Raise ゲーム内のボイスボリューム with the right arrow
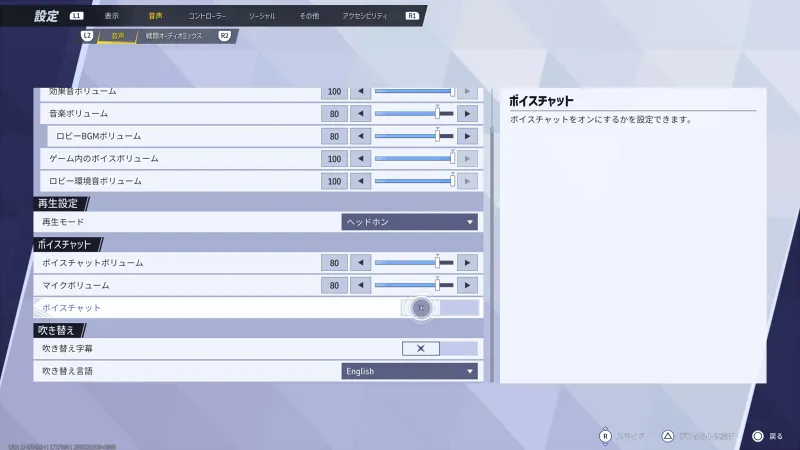This screenshot has height=450, width=800. pyautogui.click(x=467, y=159)
